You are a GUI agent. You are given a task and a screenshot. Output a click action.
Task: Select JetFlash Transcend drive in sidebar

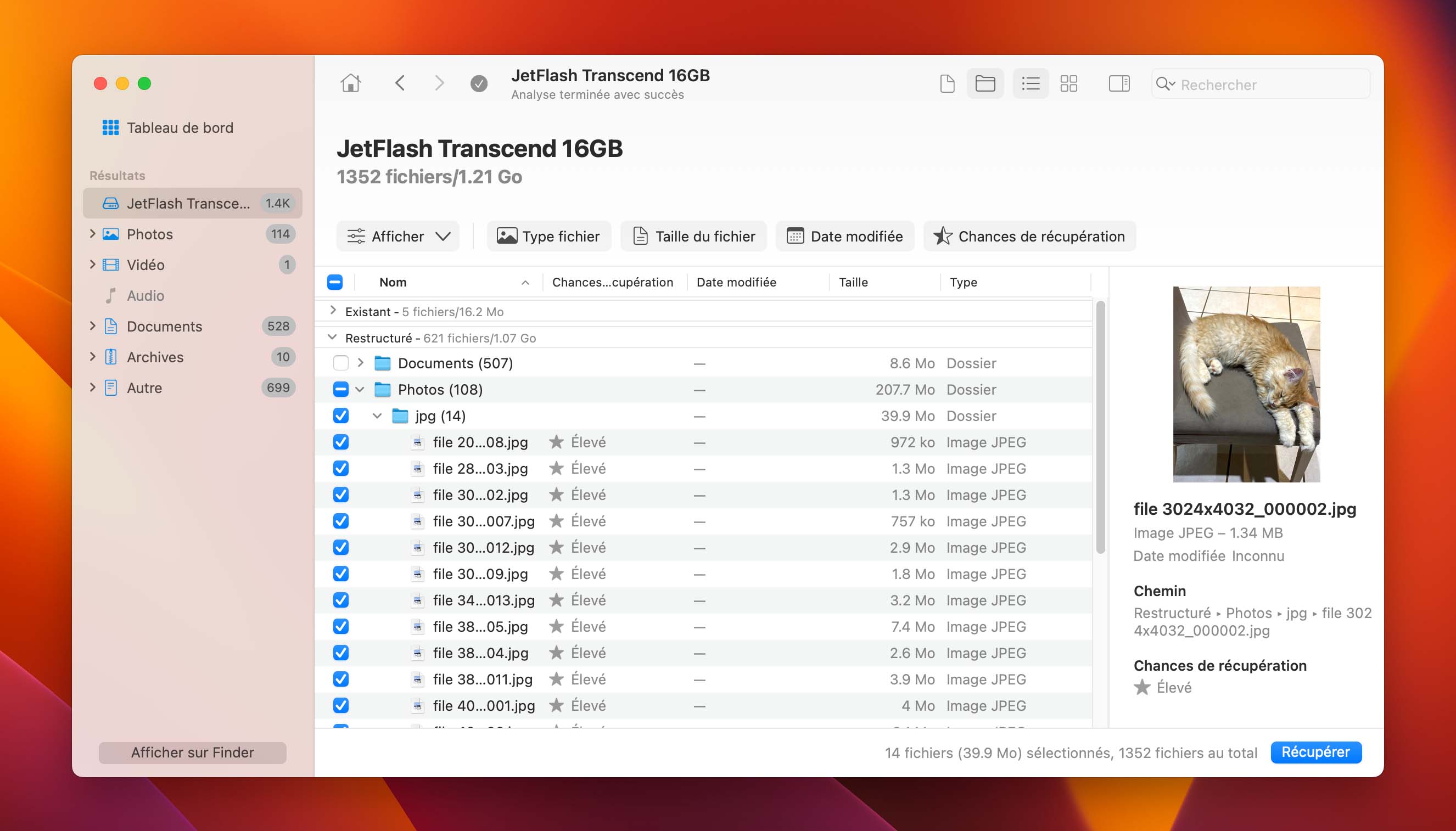tap(192, 203)
